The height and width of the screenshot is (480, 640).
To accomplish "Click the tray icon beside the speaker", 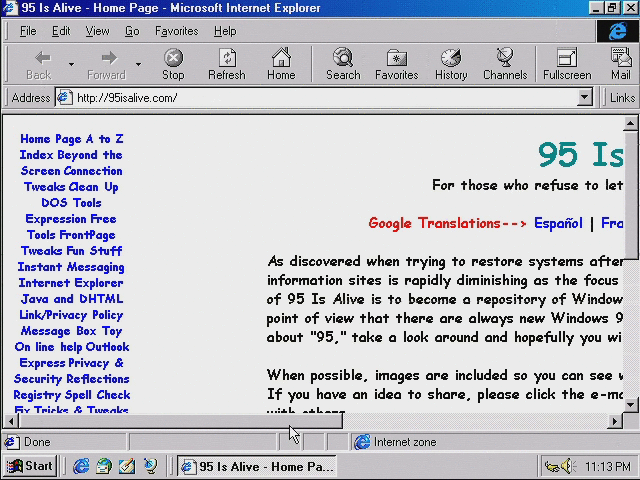I will pyautogui.click(x=551, y=466).
